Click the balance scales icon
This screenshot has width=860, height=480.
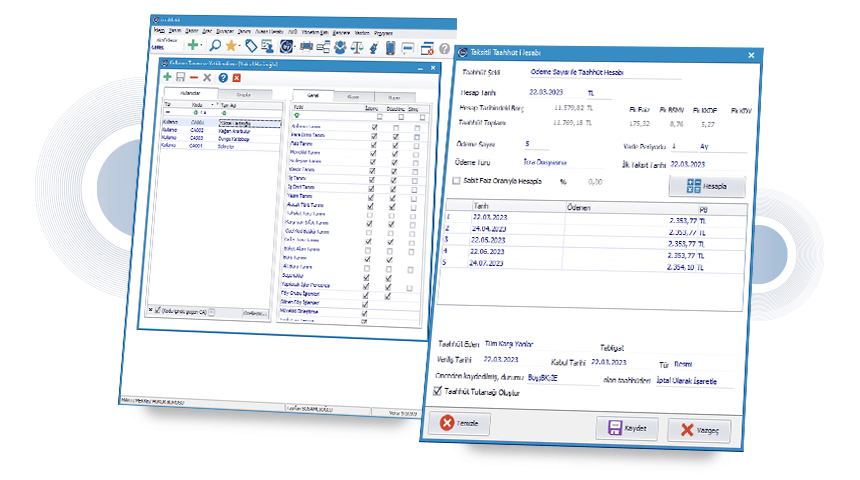(x=357, y=48)
